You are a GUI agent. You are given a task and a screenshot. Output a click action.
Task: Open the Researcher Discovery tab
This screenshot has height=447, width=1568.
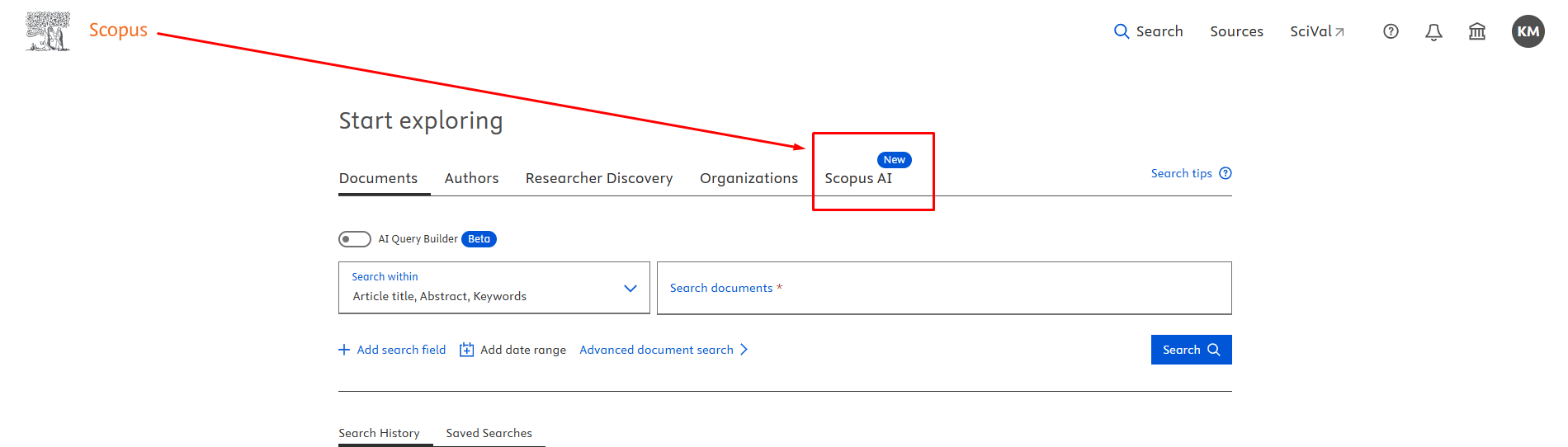coord(599,178)
